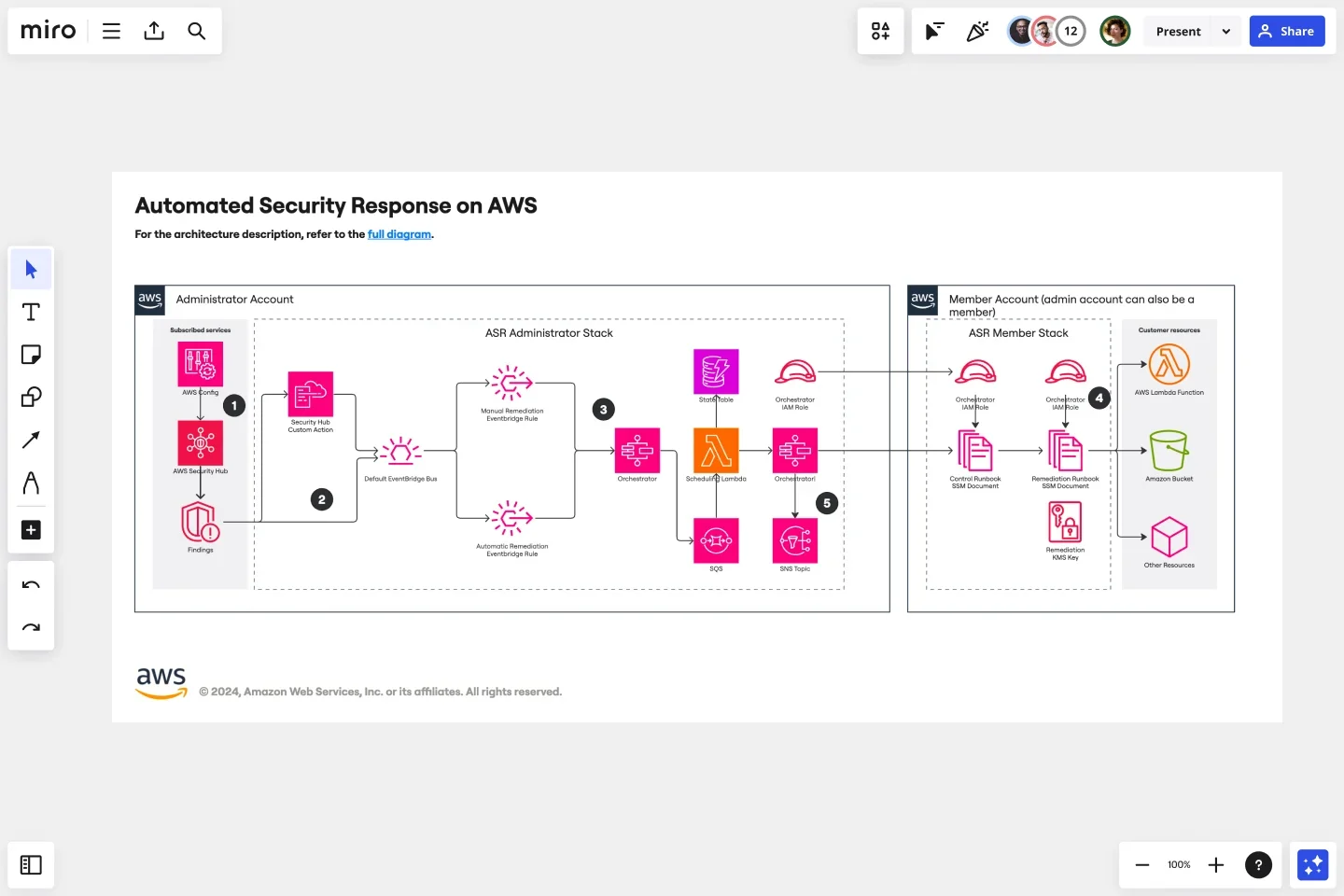Screen dimensions: 1344x896
Task: Click the Other Resources cube icon
Action: point(1169,537)
